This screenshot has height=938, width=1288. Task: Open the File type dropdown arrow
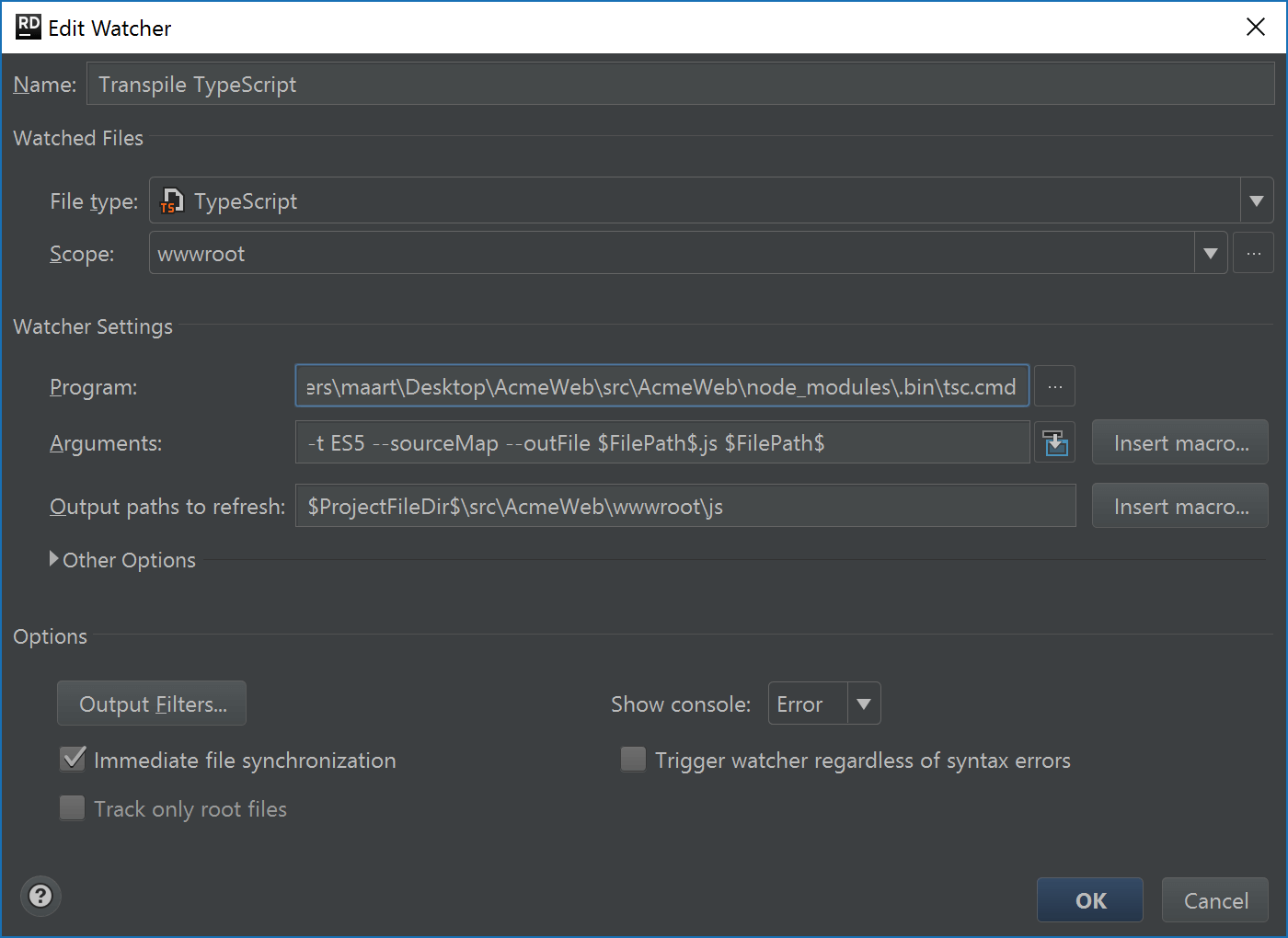point(1257,200)
